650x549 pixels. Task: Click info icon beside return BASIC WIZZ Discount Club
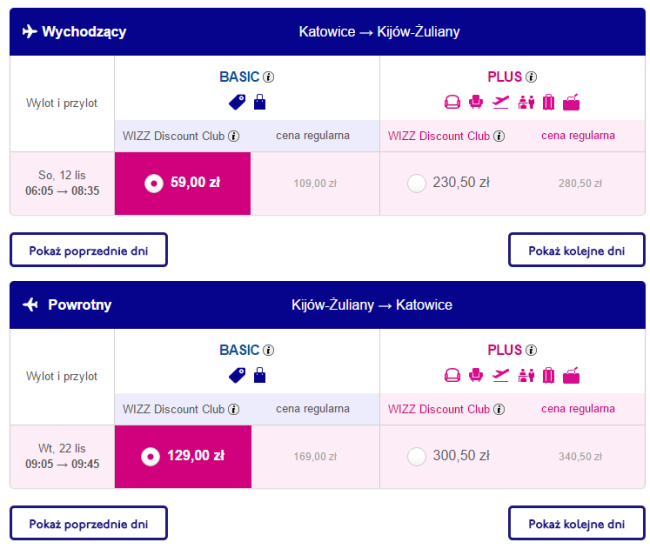click(233, 409)
